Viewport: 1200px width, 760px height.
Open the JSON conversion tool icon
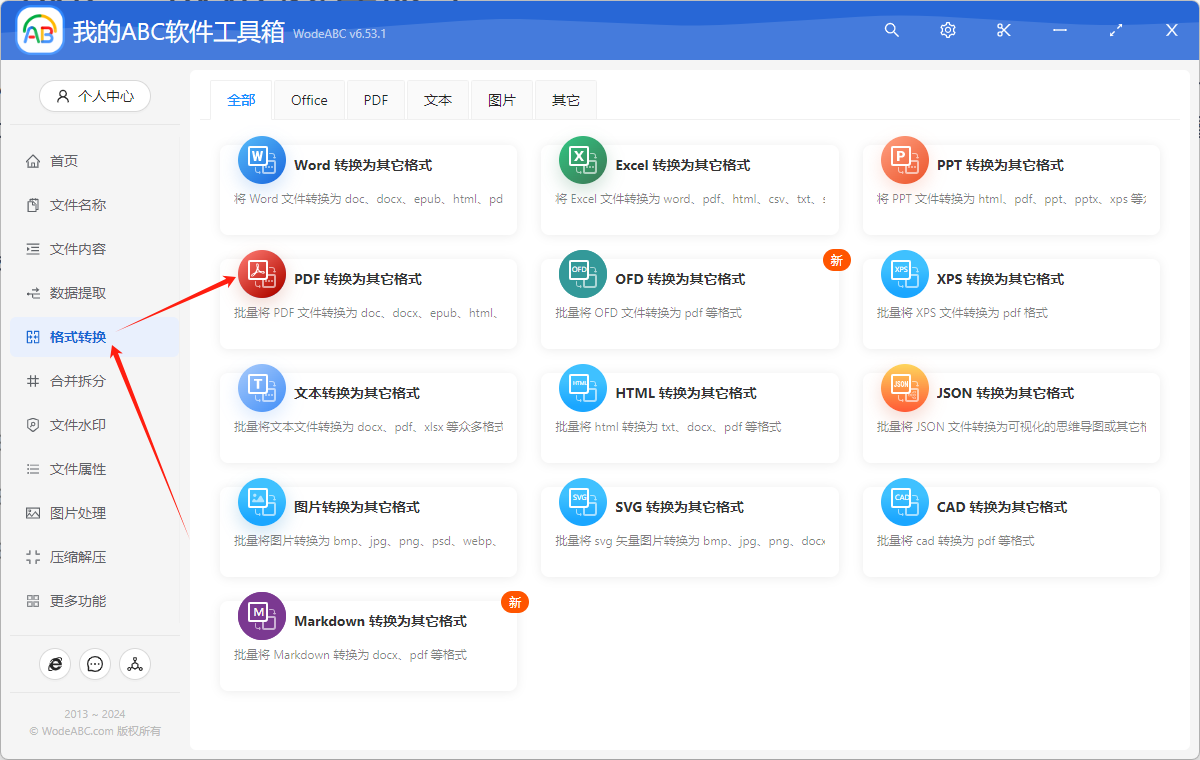(904, 387)
